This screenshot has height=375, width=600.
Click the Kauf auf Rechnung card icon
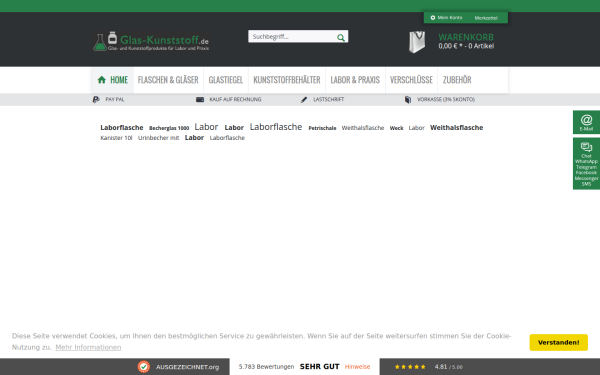200,99
